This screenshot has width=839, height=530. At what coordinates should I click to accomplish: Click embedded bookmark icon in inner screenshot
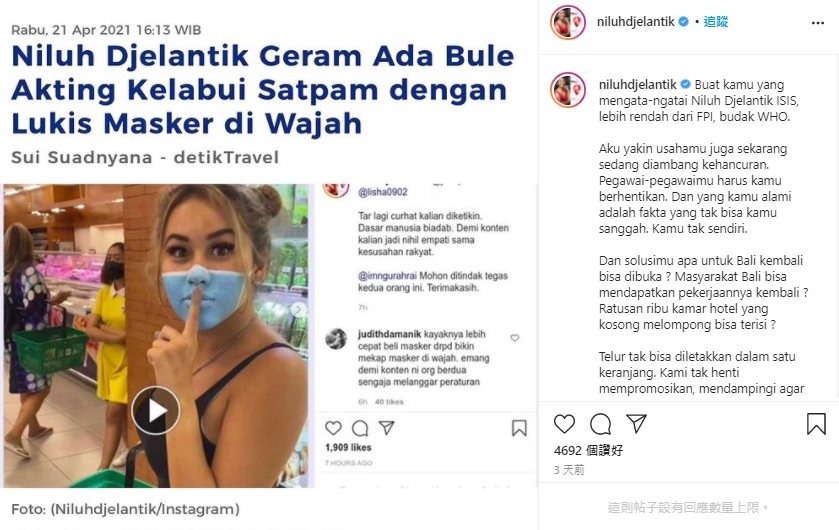click(x=519, y=428)
